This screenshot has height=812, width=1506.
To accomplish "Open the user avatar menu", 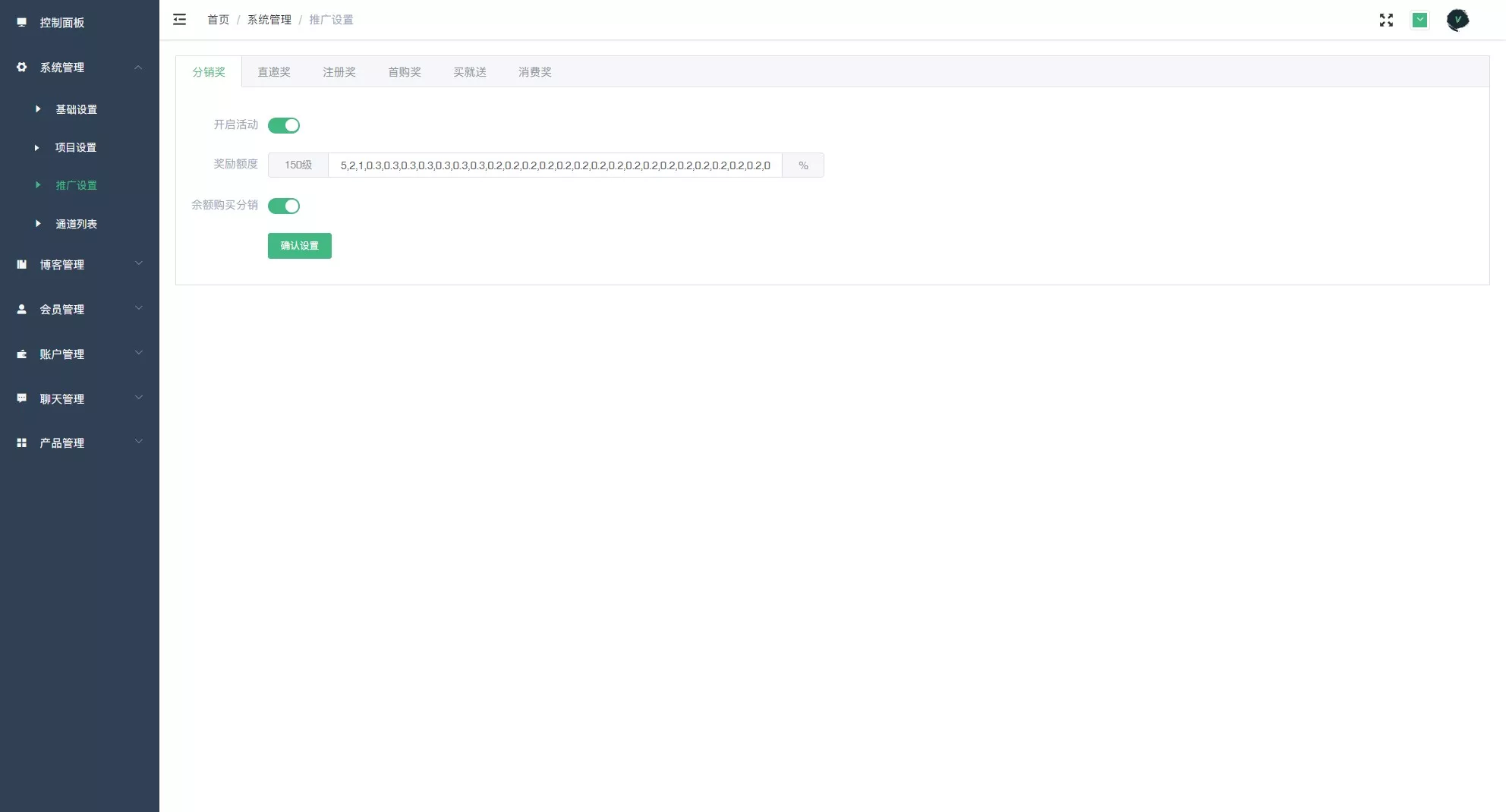I will (x=1457, y=20).
